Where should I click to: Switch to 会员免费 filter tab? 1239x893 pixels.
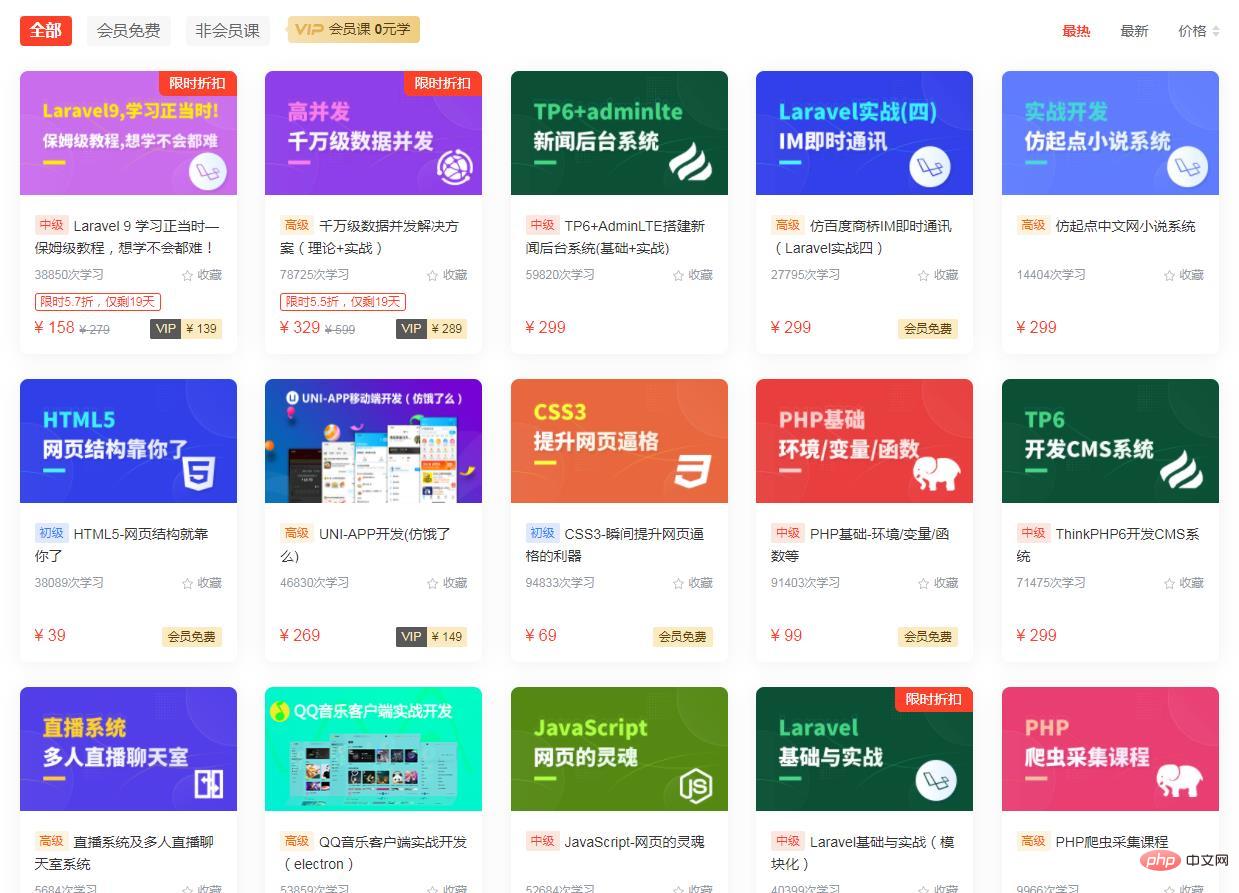(128, 30)
